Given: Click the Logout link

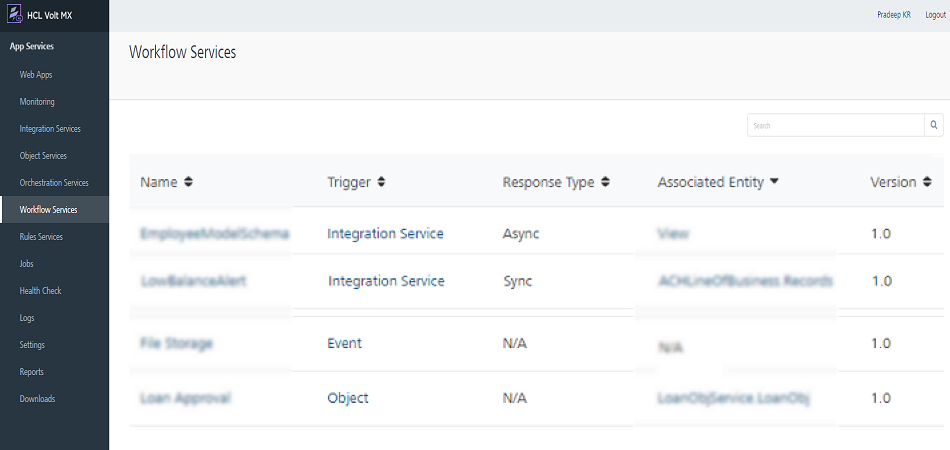Looking at the screenshot, I should click(x=927, y=16).
